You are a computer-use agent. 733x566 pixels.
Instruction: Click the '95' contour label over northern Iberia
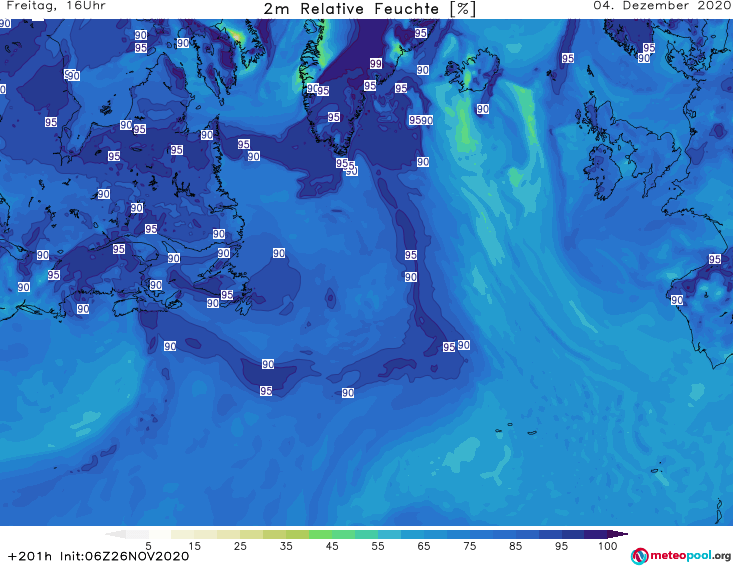(x=715, y=259)
